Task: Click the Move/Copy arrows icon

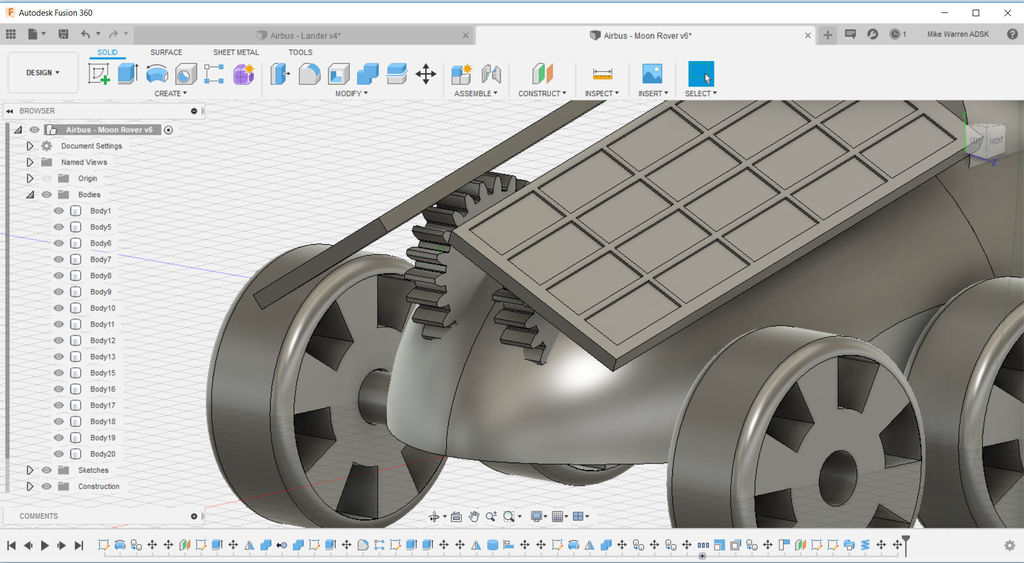Action: pos(426,74)
